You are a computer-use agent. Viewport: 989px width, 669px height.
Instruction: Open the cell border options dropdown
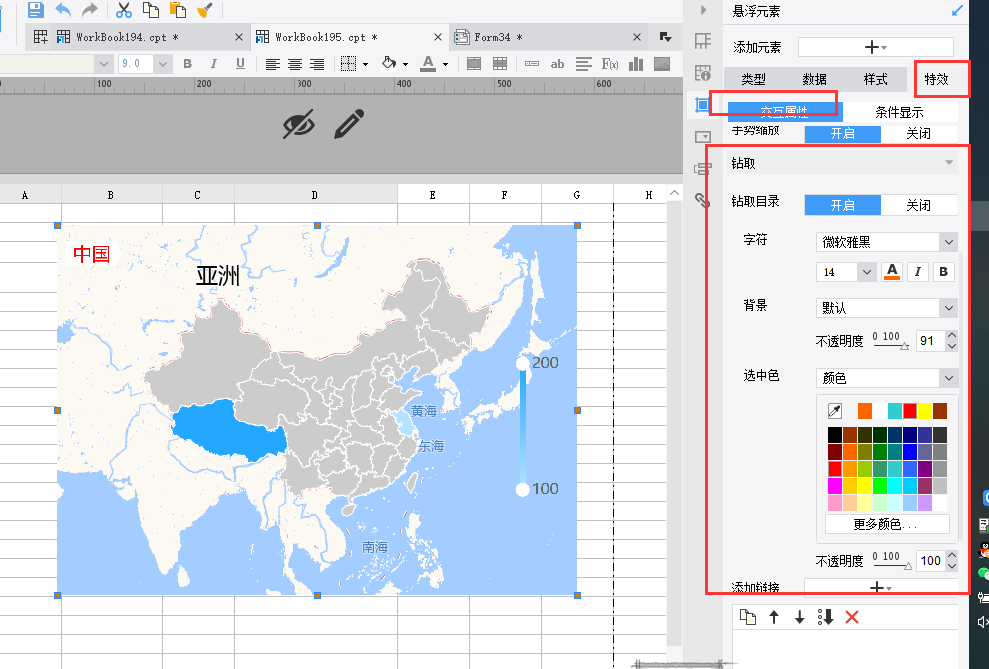point(365,64)
